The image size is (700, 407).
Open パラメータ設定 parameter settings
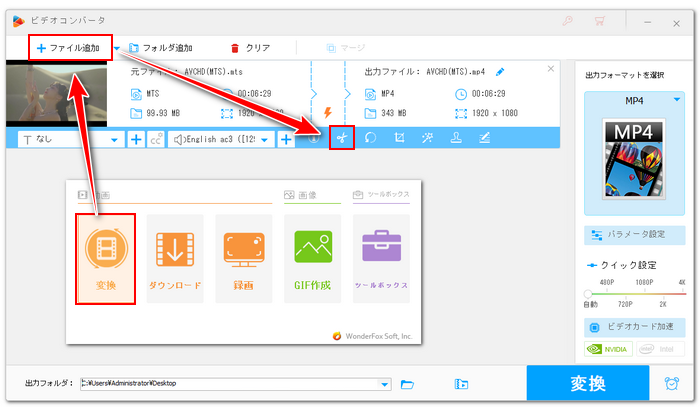[635, 235]
